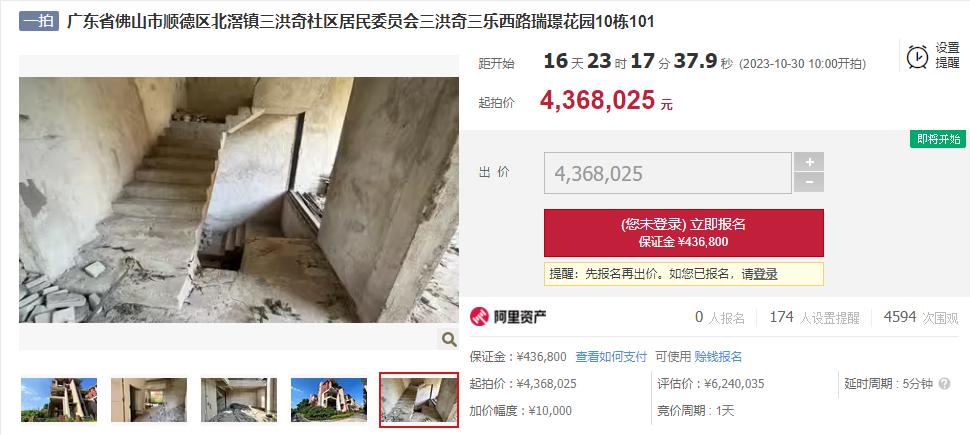Image resolution: width=970 pixels, height=435 pixels.
Task: Decrease bid with the minus button
Action: tap(809, 183)
